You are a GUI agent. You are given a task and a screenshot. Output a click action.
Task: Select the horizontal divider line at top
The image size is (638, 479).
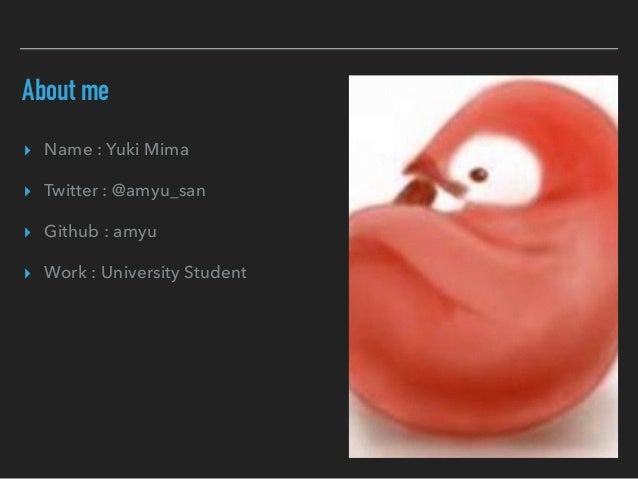[x=319, y=48]
